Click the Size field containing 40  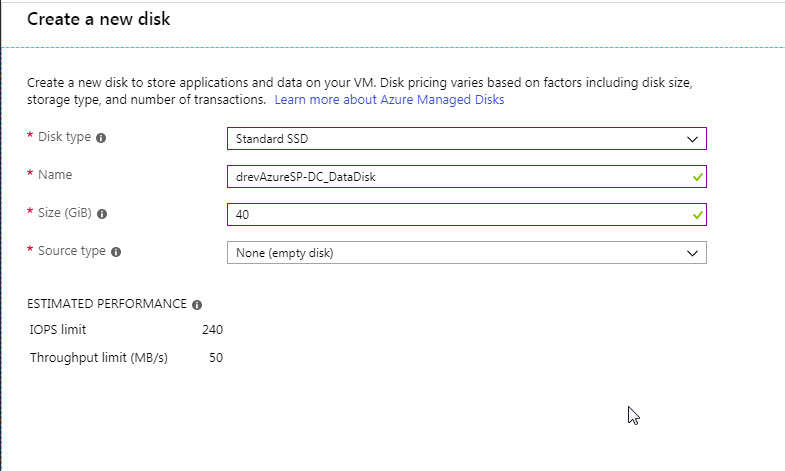pos(467,215)
